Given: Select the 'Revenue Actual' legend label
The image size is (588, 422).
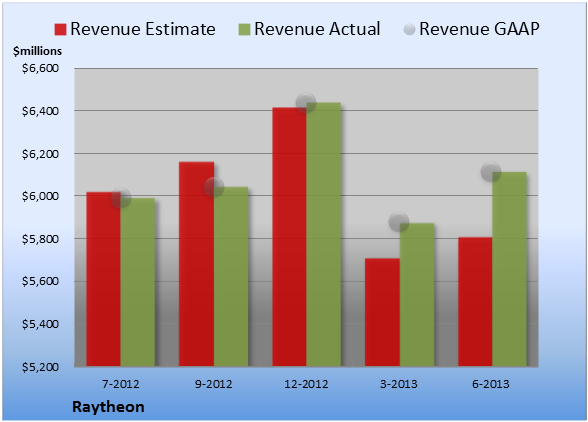Looking at the screenshot, I should tap(317, 29).
